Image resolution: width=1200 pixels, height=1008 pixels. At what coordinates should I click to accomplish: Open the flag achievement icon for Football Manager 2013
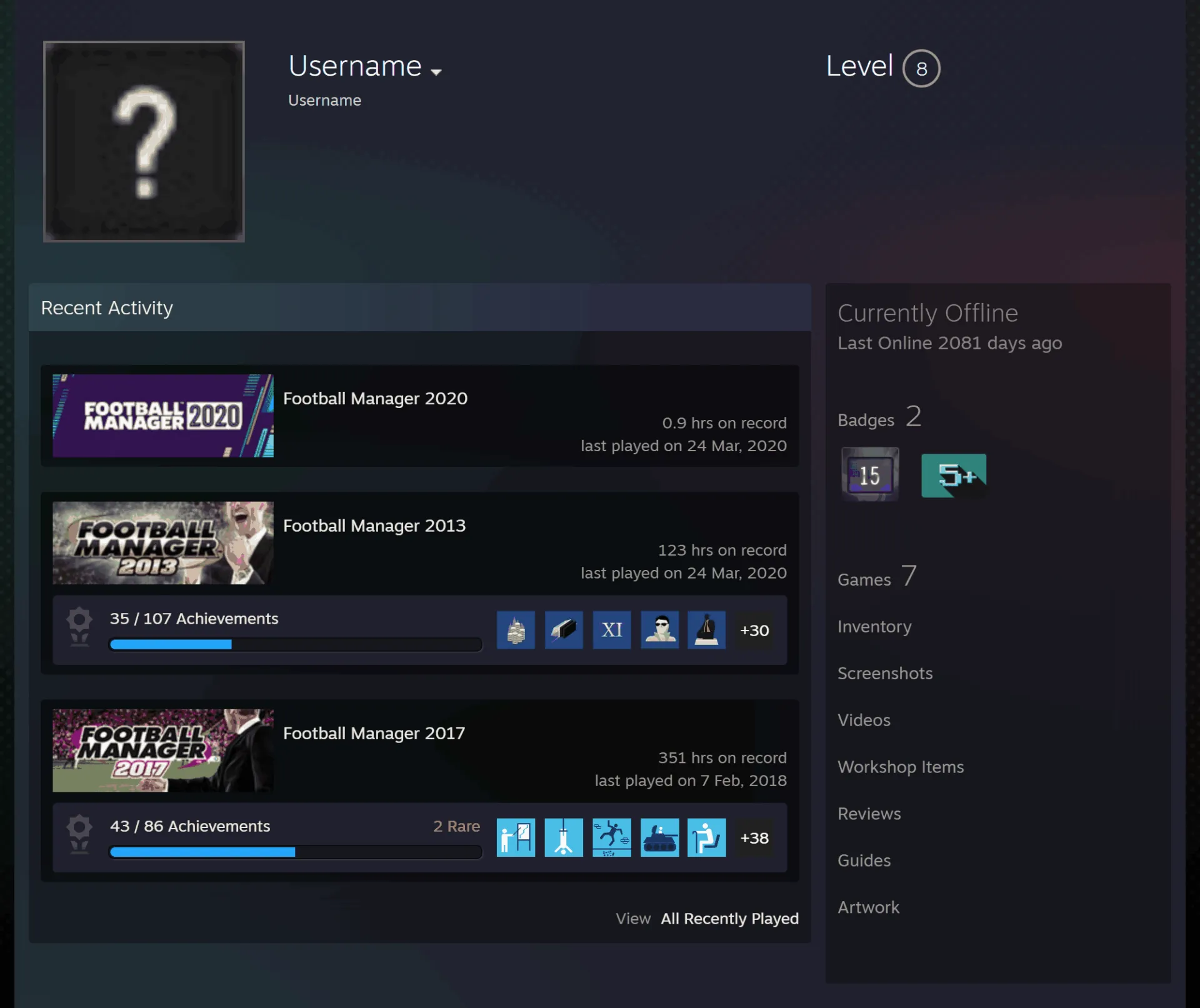pyautogui.click(x=564, y=630)
